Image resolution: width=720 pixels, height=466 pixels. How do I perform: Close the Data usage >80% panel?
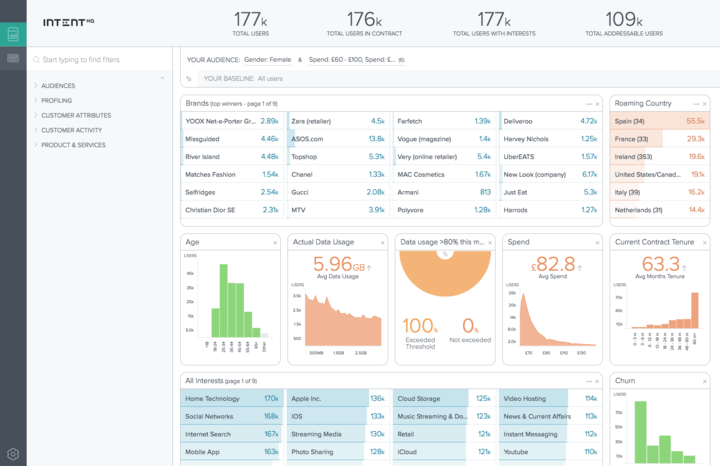coord(490,243)
